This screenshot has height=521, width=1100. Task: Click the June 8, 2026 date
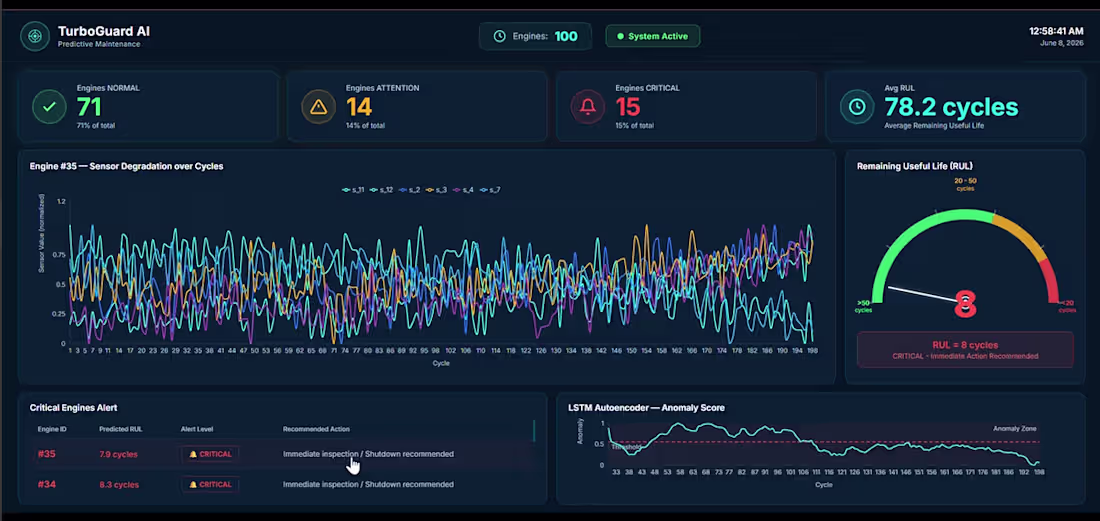pyautogui.click(x=1061, y=43)
